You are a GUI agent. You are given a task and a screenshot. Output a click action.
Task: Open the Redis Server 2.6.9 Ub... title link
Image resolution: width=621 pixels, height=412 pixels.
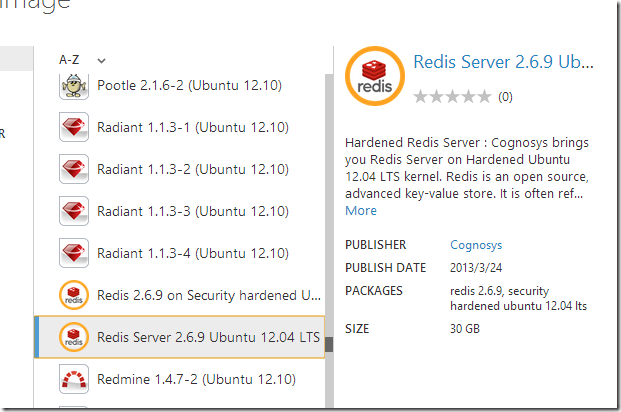503,62
